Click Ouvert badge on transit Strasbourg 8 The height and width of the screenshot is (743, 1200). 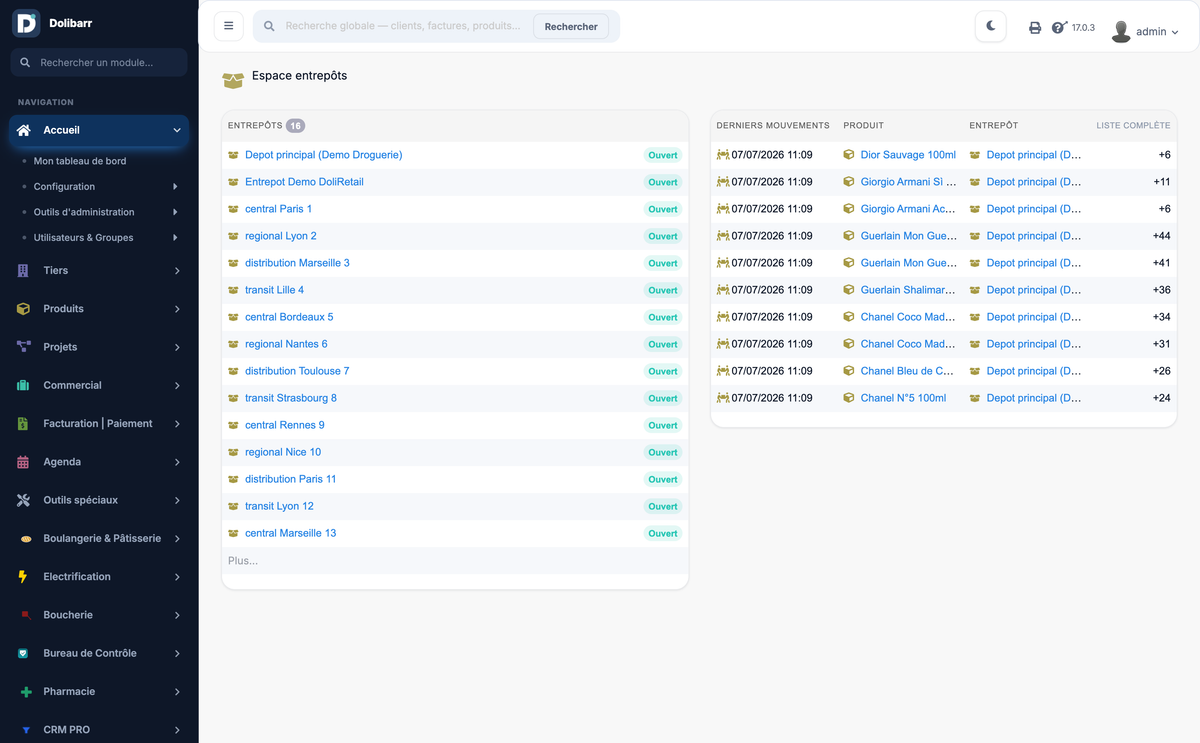[662, 398]
